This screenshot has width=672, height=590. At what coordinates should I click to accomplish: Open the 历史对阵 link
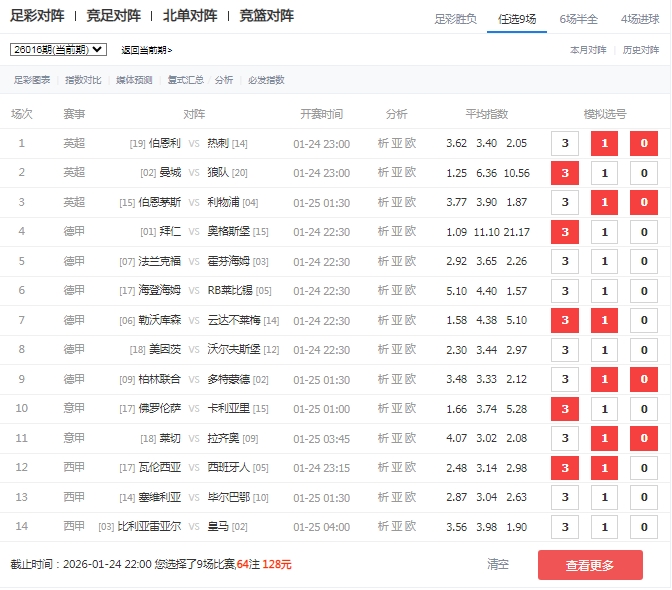click(x=641, y=49)
